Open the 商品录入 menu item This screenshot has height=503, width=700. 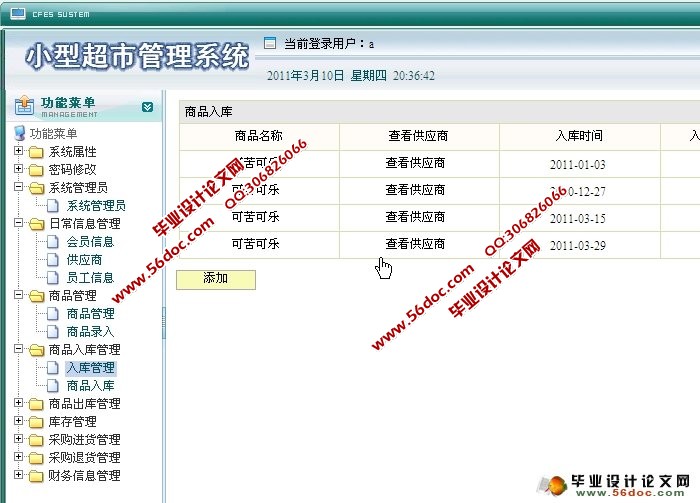coord(90,332)
